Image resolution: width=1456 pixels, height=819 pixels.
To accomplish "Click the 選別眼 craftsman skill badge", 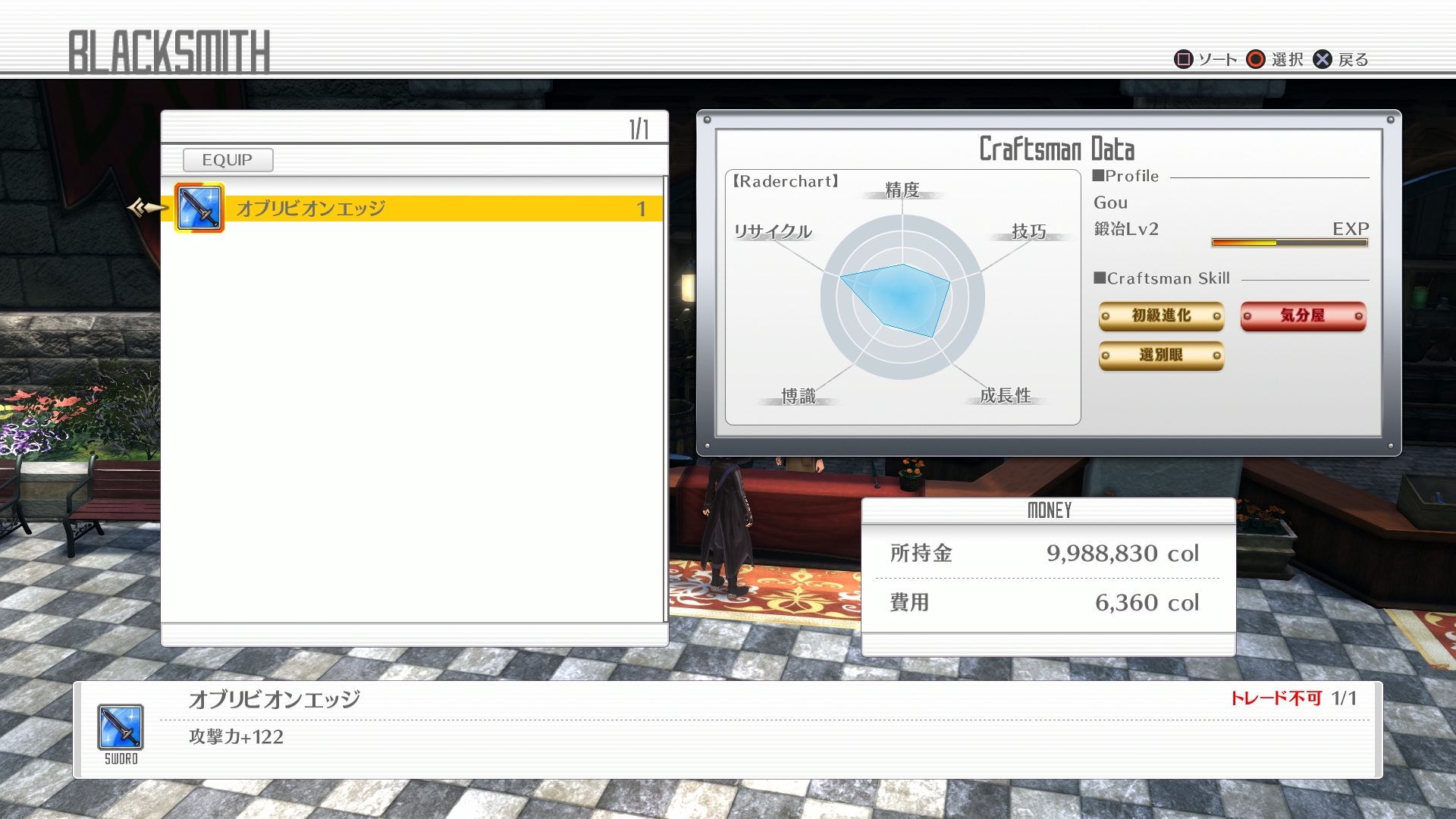I will click(x=1161, y=355).
